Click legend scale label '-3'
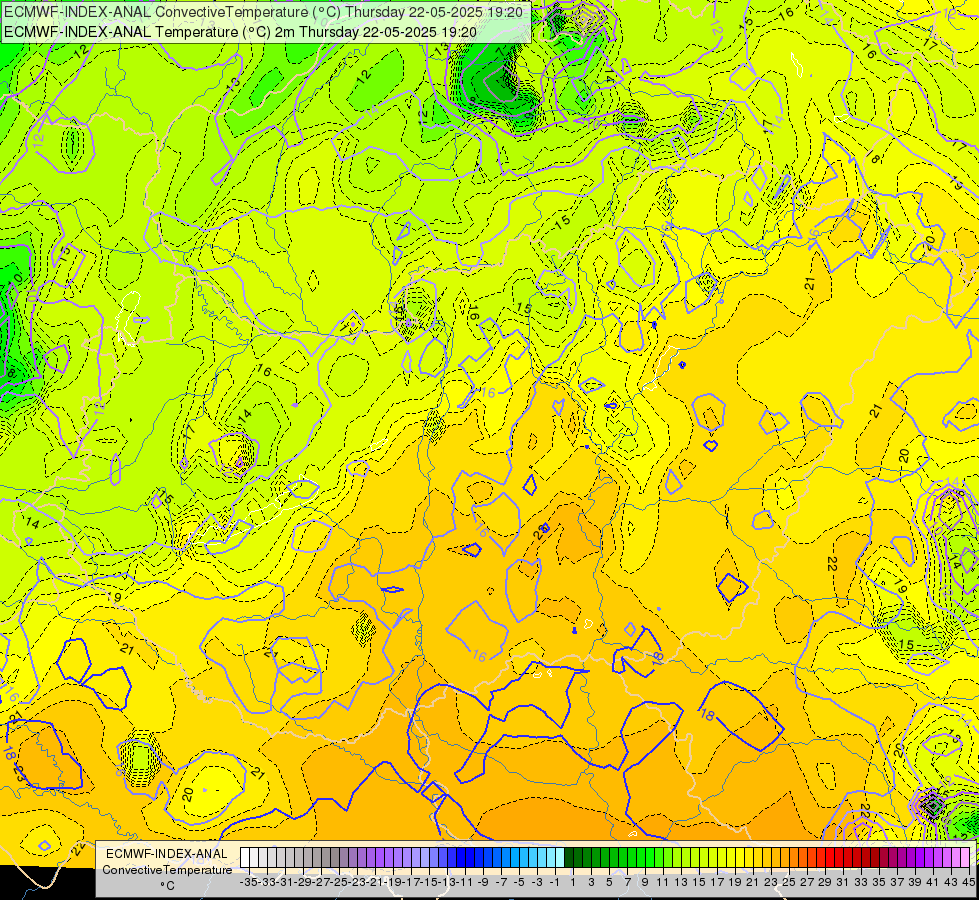The height and width of the screenshot is (900, 979). click(537, 883)
